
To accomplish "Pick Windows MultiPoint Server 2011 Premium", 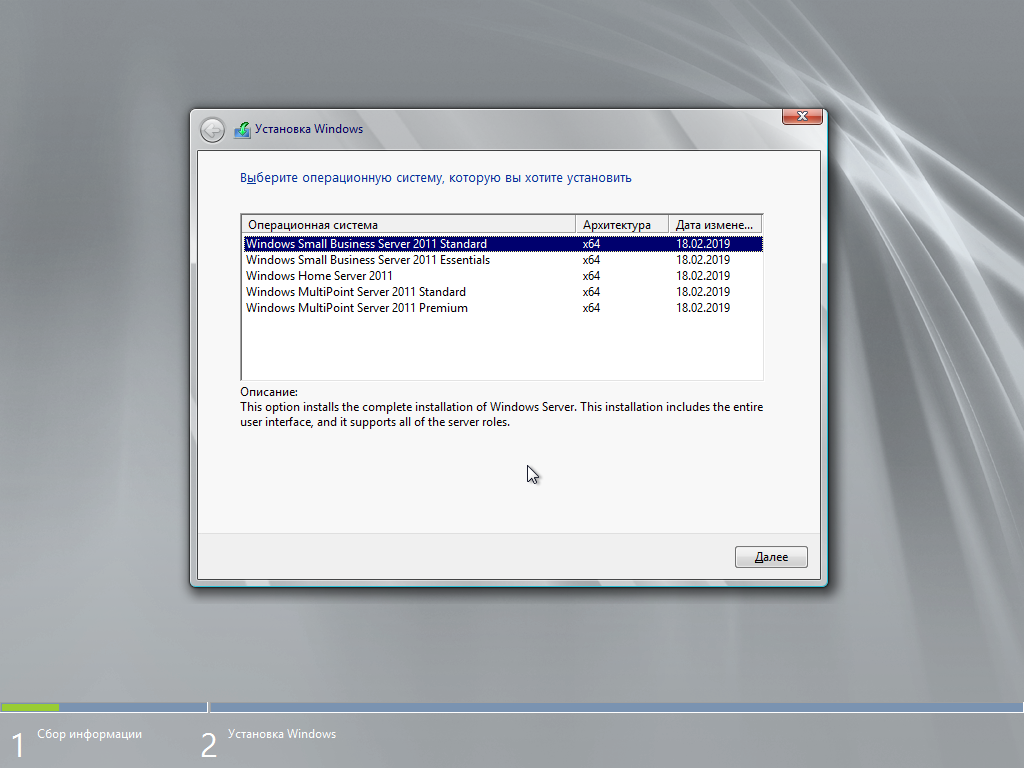I will 356,308.
